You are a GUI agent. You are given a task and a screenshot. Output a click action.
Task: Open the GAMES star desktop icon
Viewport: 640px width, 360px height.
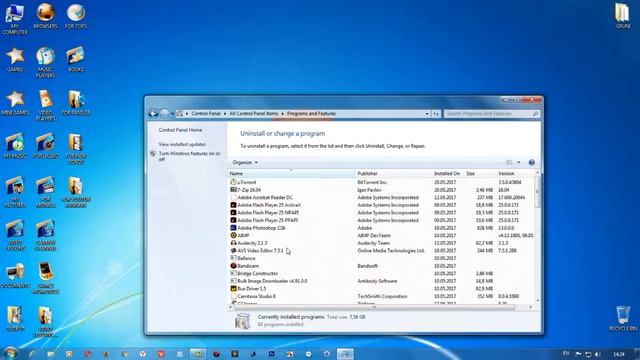click(15, 60)
